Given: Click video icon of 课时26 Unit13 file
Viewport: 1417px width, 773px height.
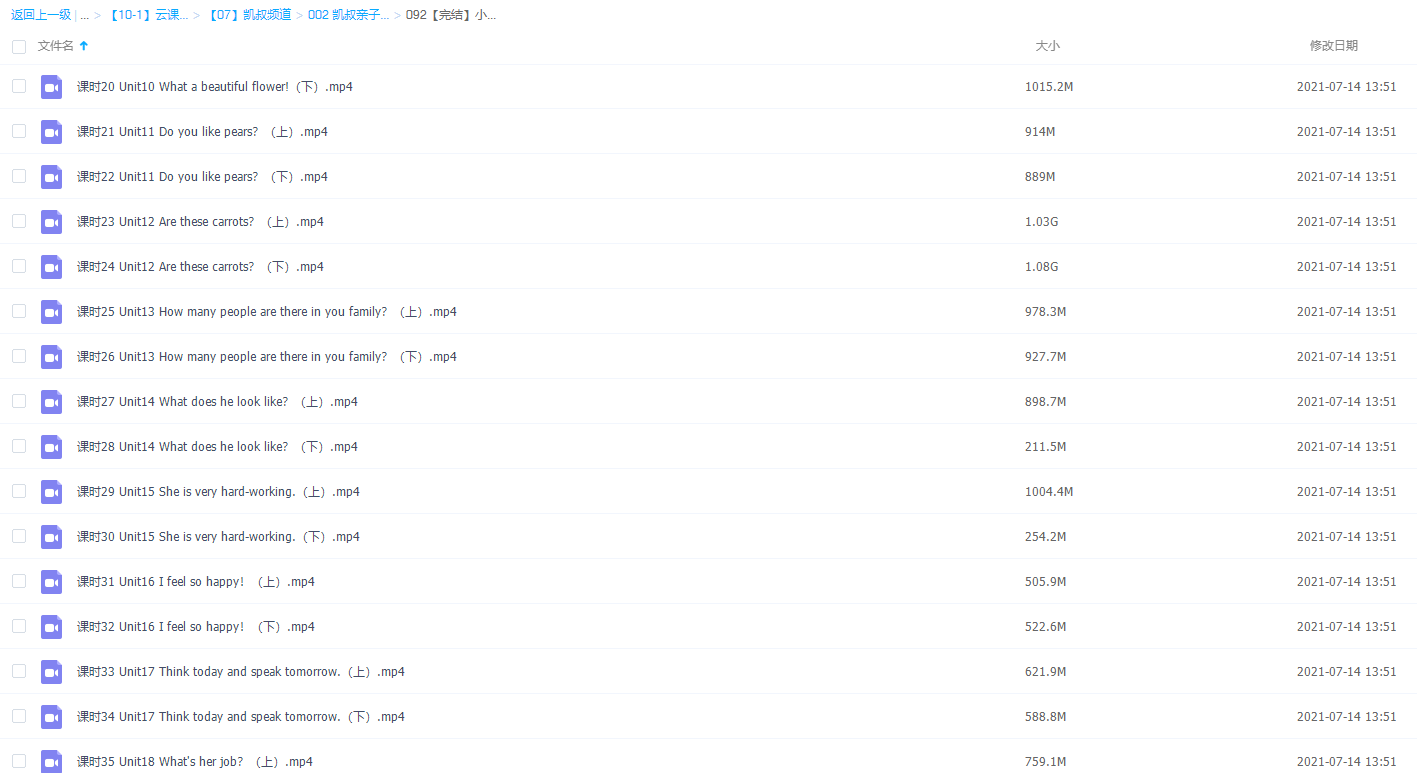Looking at the screenshot, I should [x=51, y=357].
